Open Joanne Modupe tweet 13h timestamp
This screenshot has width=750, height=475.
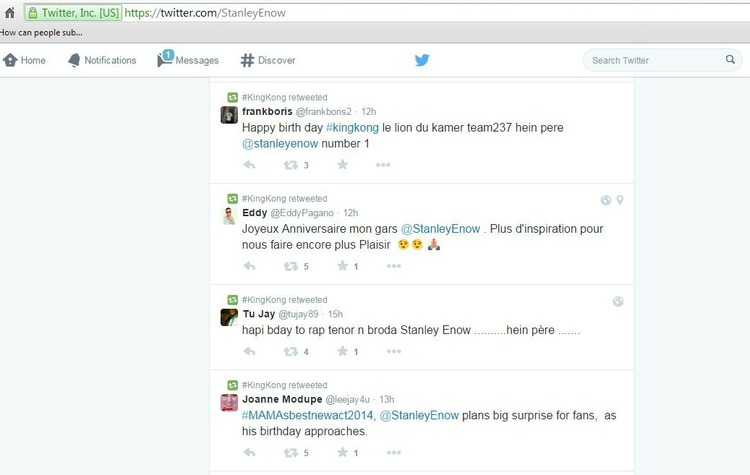386,399
